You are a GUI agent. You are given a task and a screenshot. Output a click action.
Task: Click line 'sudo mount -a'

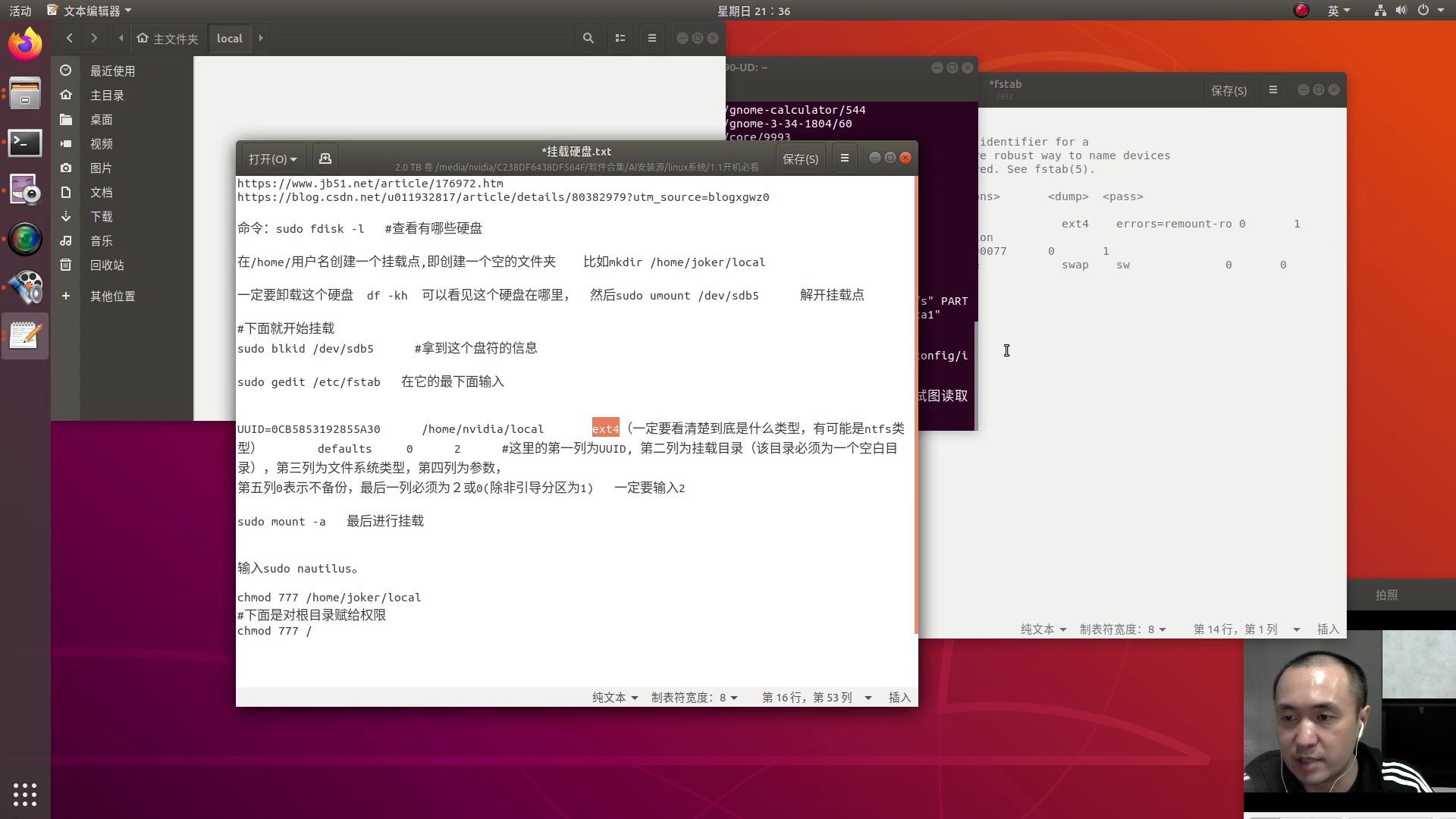pos(281,522)
